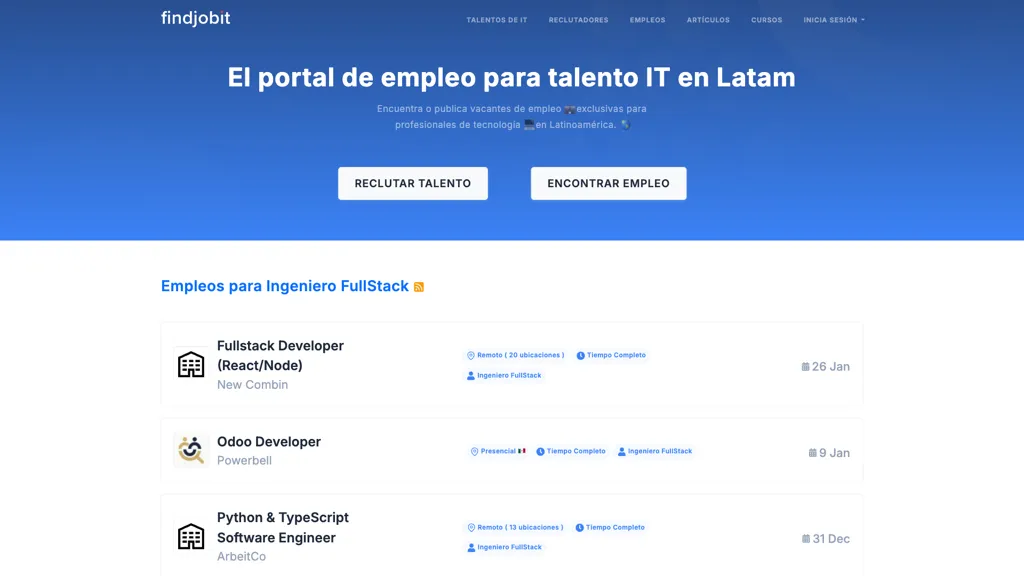The height and width of the screenshot is (576, 1024).
Task: Click the RECLUTAR TALENTO button
Action: pyautogui.click(x=412, y=183)
